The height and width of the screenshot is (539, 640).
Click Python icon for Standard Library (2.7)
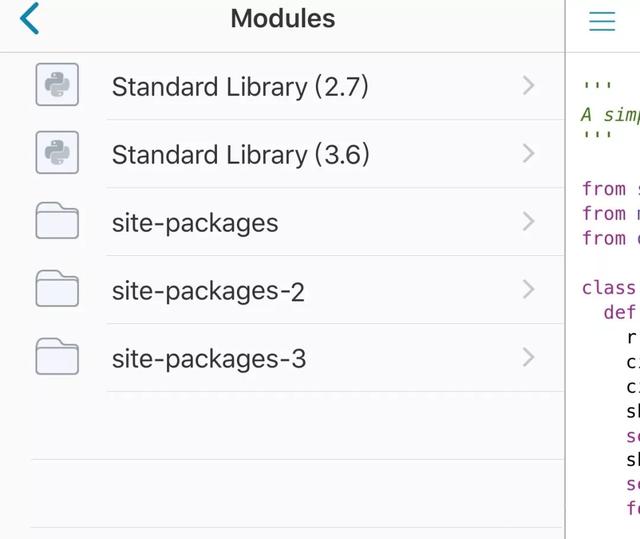click(57, 84)
